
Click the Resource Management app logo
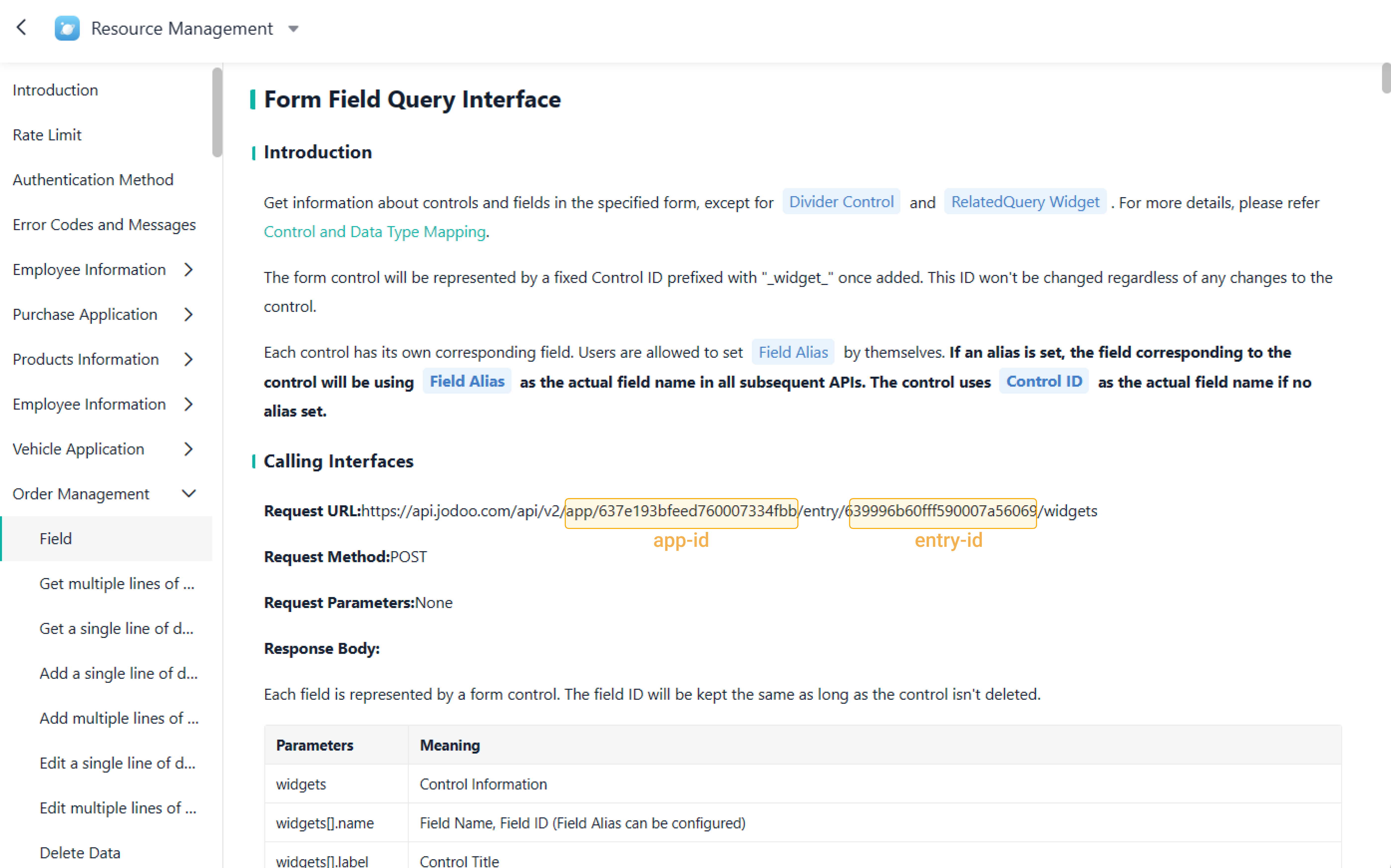(67, 28)
